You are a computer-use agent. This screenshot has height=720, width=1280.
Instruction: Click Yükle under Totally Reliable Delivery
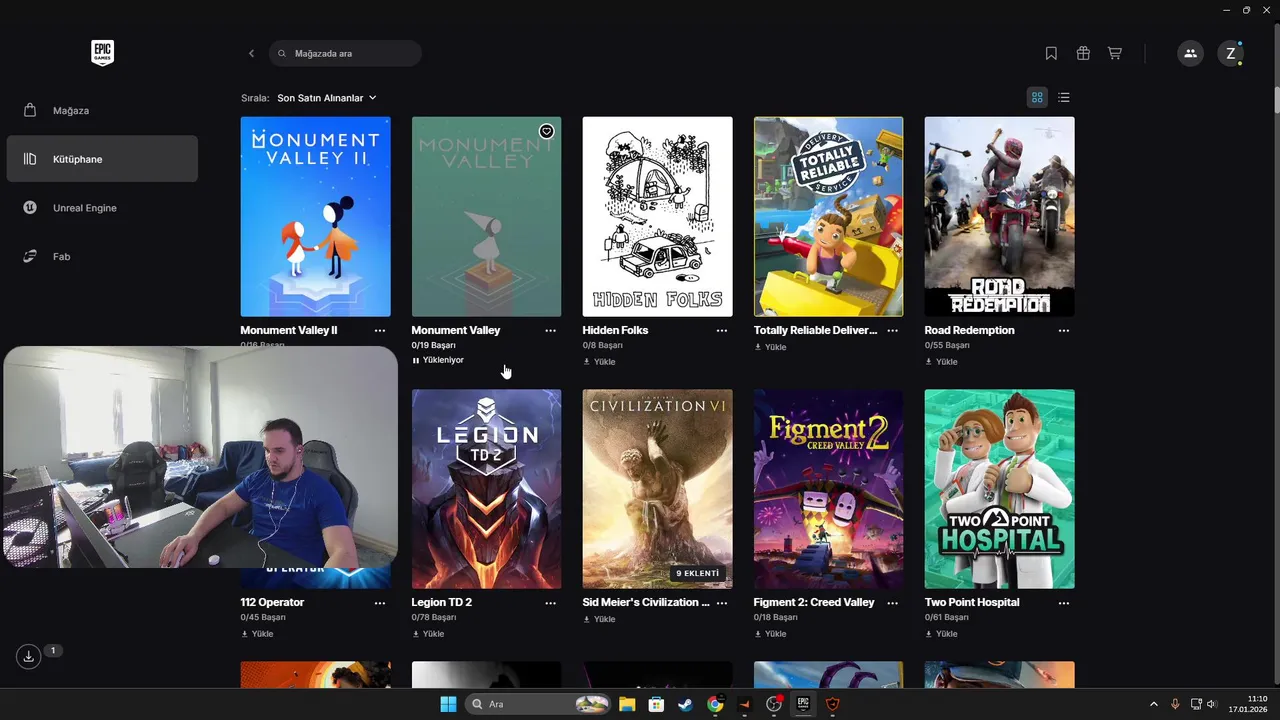tap(770, 347)
